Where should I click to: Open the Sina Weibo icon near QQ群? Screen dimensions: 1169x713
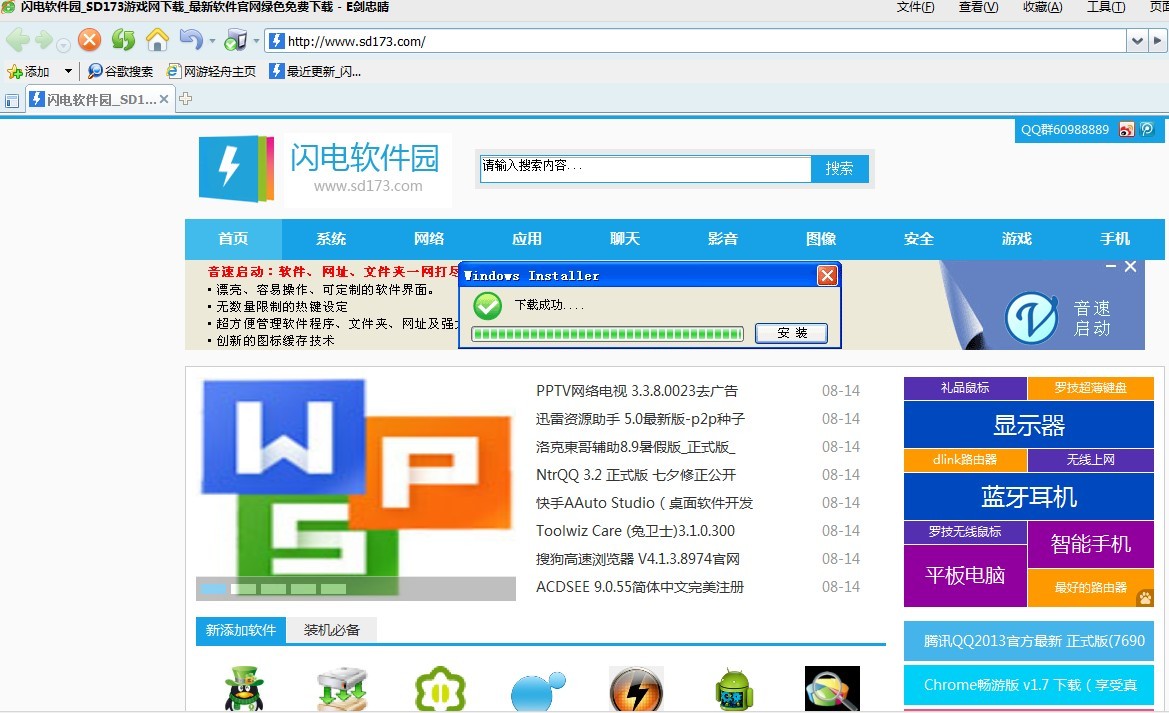click(1127, 130)
